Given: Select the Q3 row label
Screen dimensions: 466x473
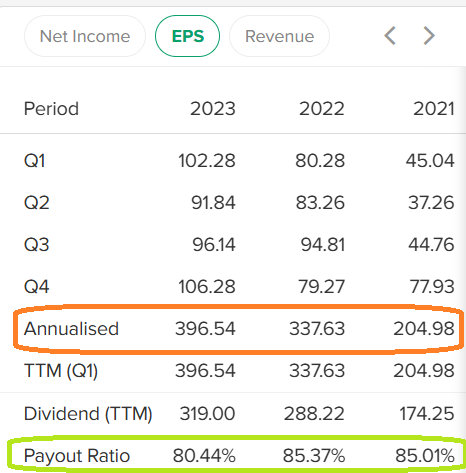Looking at the screenshot, I should (x=37, y=245).
